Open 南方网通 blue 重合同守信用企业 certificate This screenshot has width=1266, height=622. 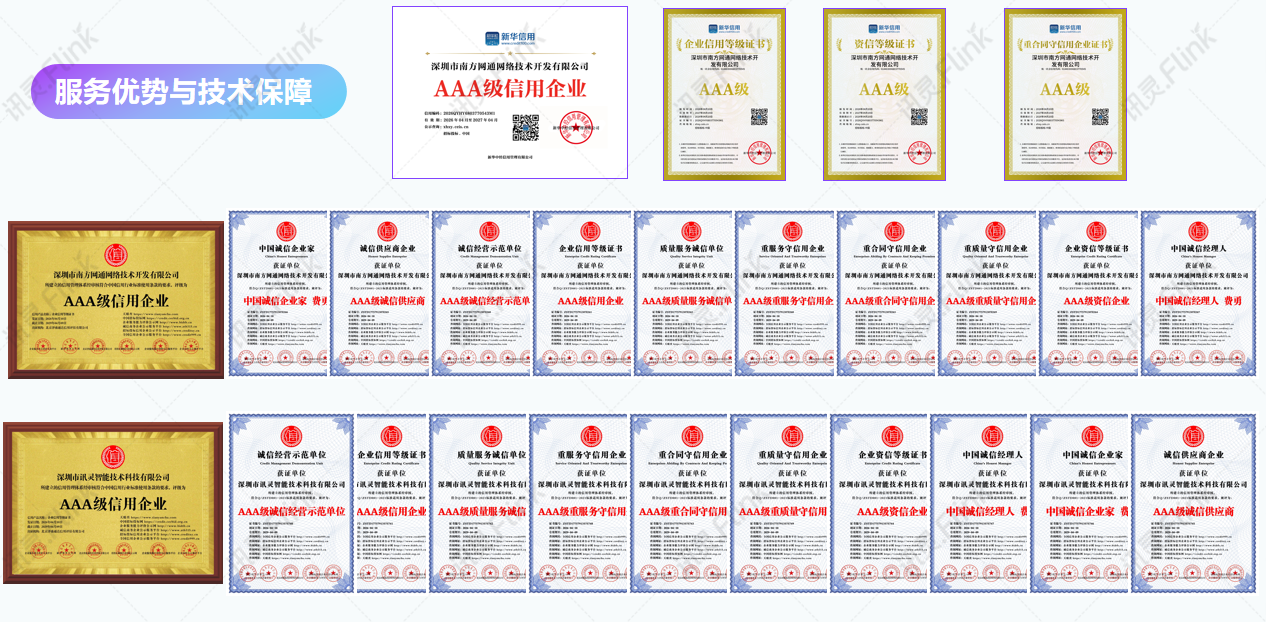886,294
